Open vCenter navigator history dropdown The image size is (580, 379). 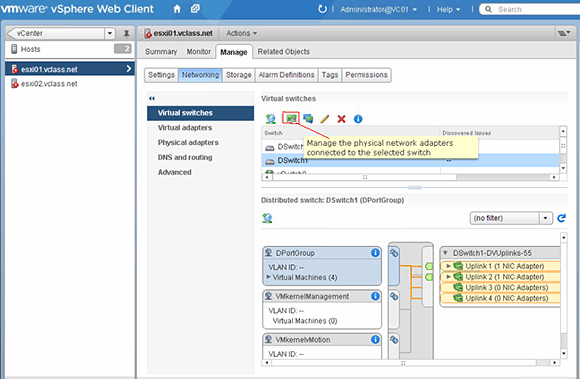[109, 33]
